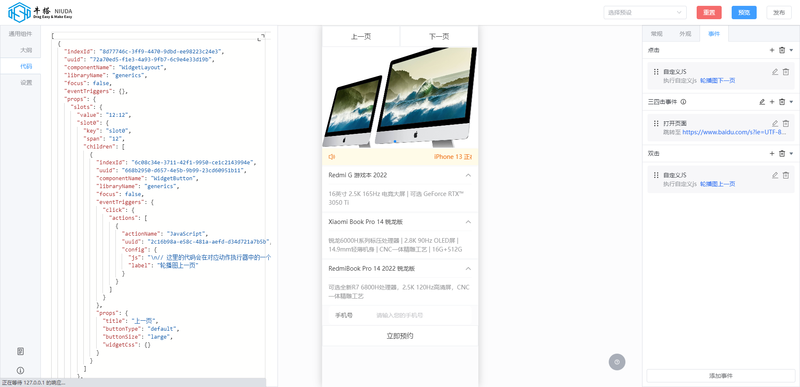Viewport: 800px width, 387px height.
Task: Delete the 双击 event section
Action: (x=782, y=153)
